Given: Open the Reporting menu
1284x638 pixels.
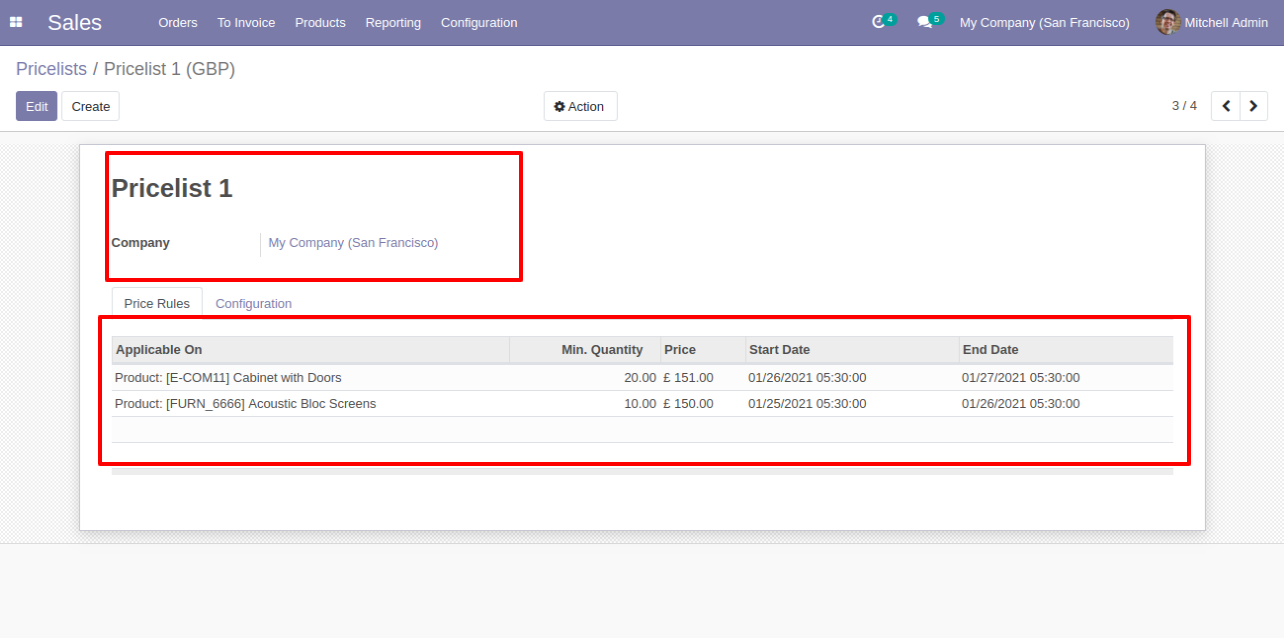Looking at the screenshot, I should pyautogui.click(x=393, y=22).
